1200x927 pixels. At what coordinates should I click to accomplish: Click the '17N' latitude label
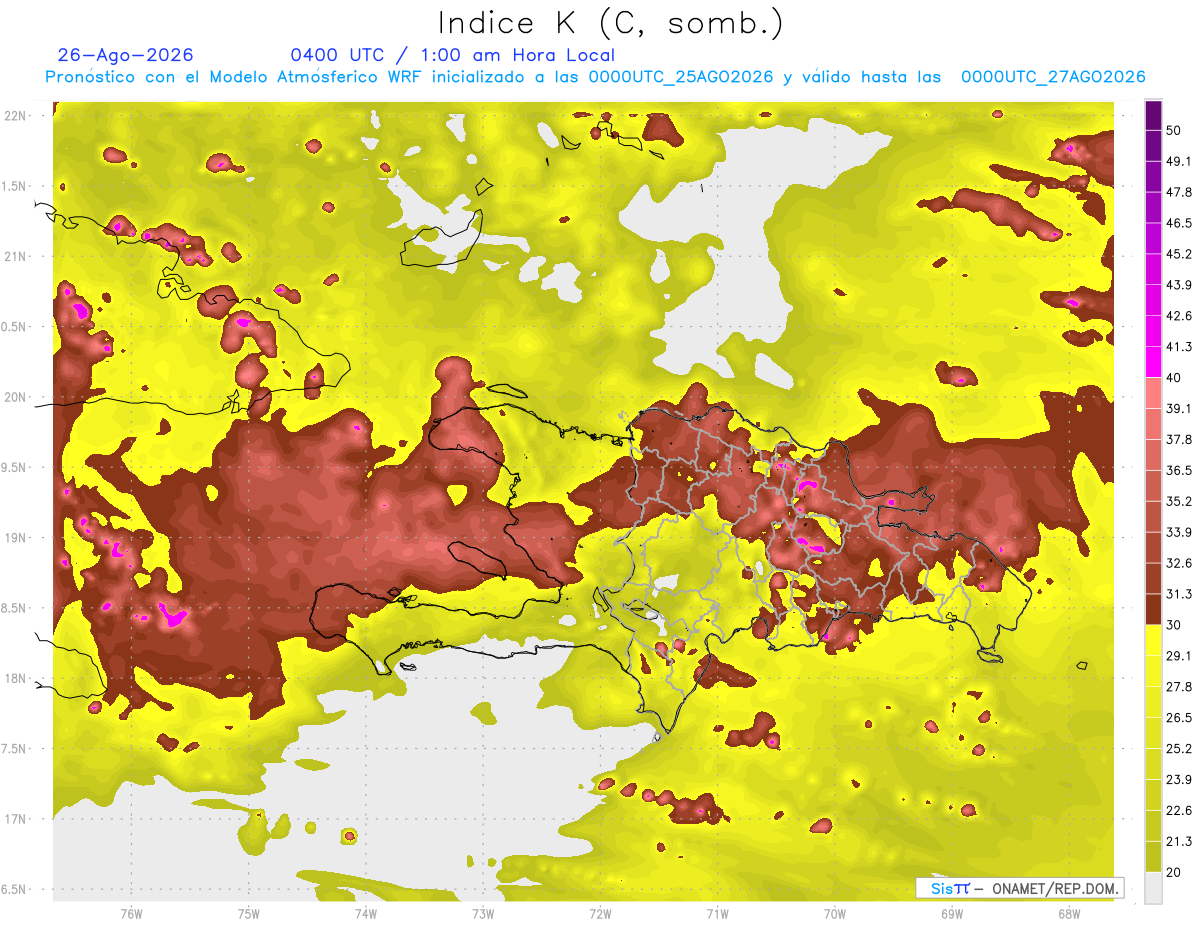14,819
